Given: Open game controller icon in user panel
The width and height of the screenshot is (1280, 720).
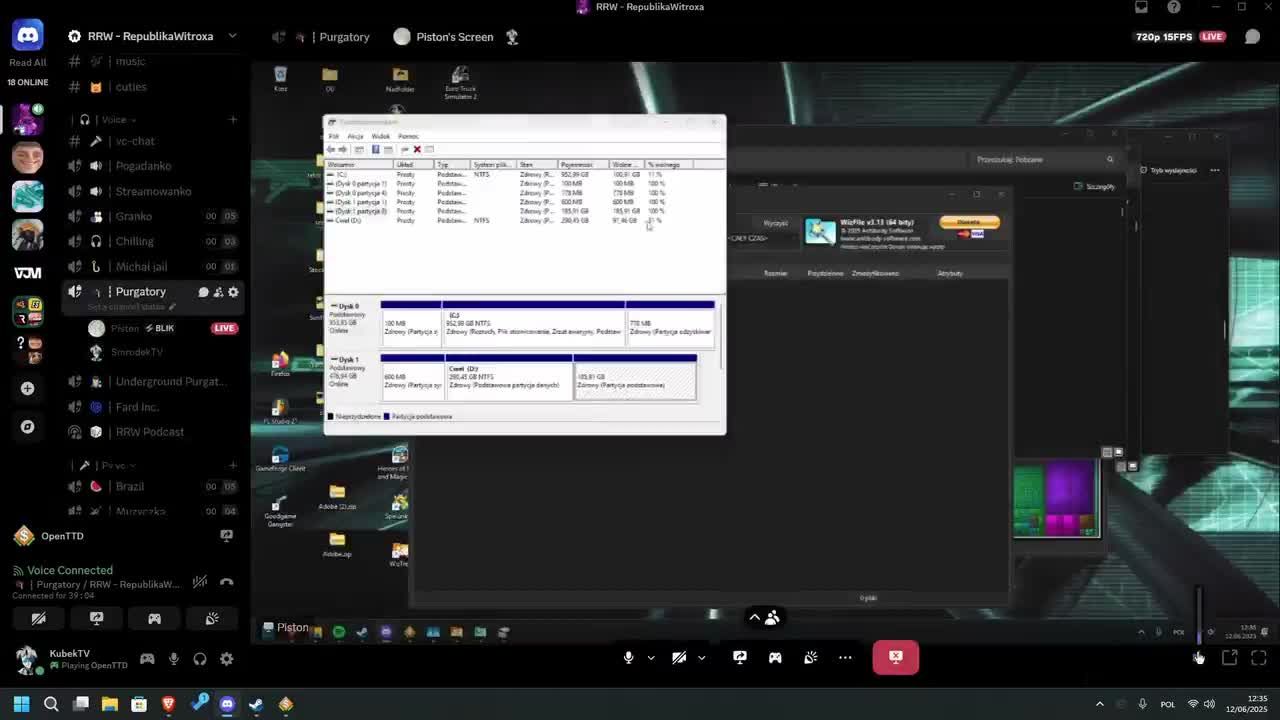Looking at the screenshot, I should [147, 659].
